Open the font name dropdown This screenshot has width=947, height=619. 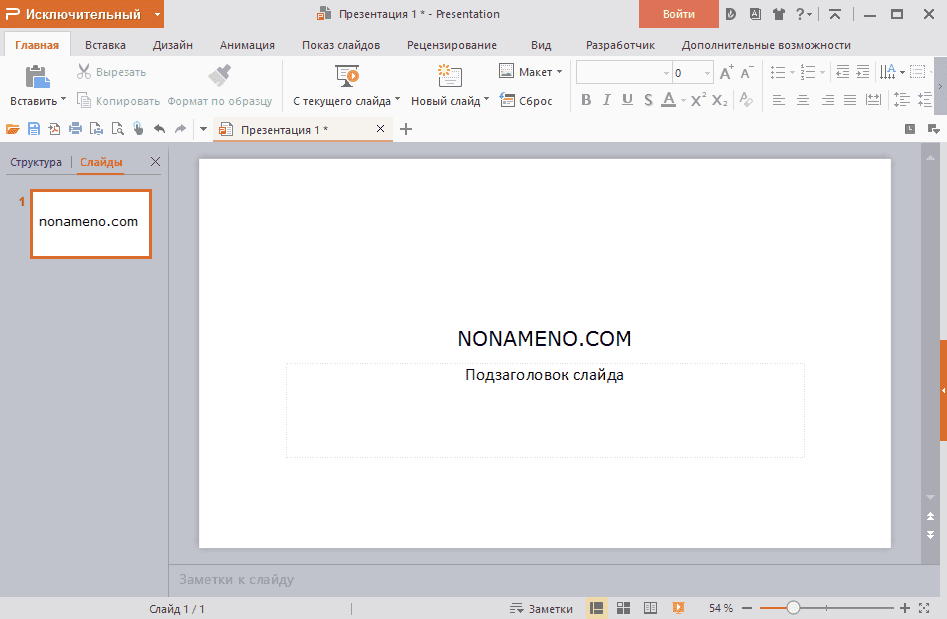(x=666, y=73)
